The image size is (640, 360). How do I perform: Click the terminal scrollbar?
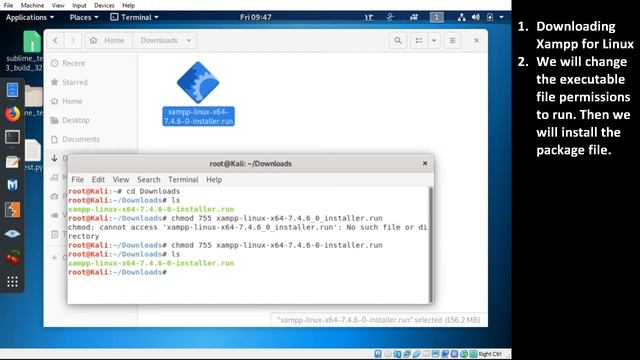pyautogui.click(x=430, y=245)
